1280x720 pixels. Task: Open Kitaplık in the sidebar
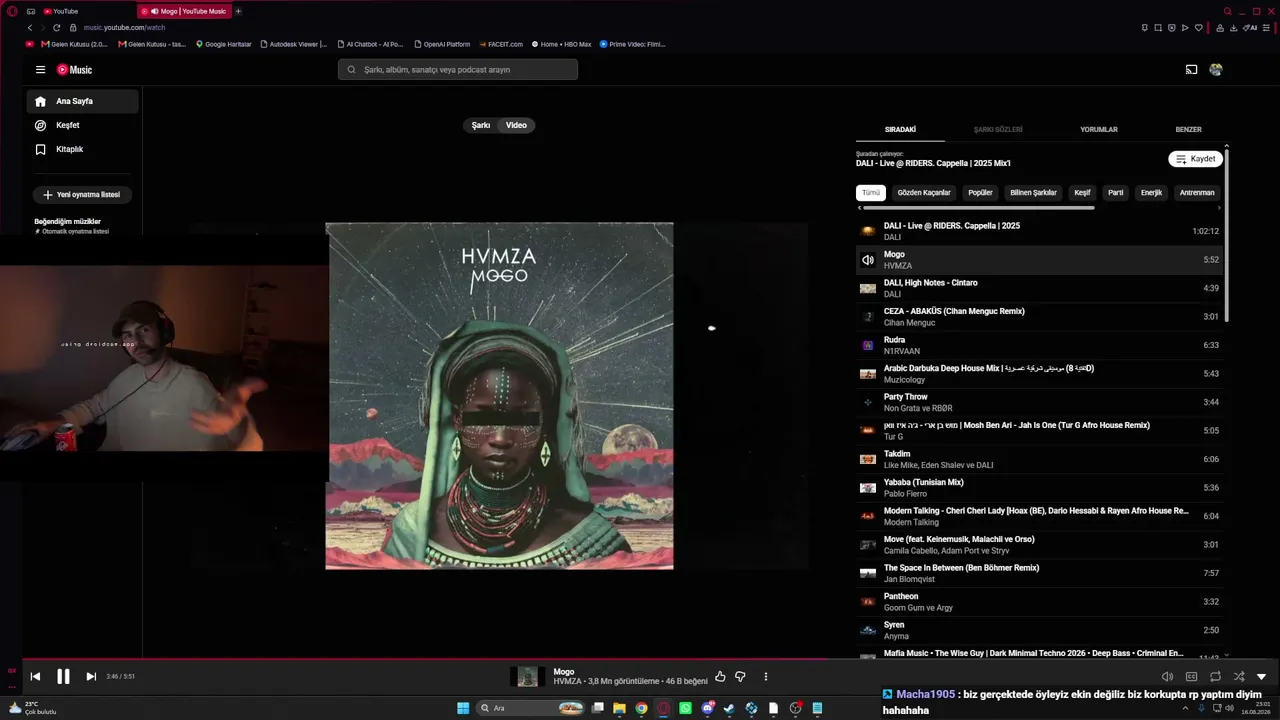tap(82, 149)
